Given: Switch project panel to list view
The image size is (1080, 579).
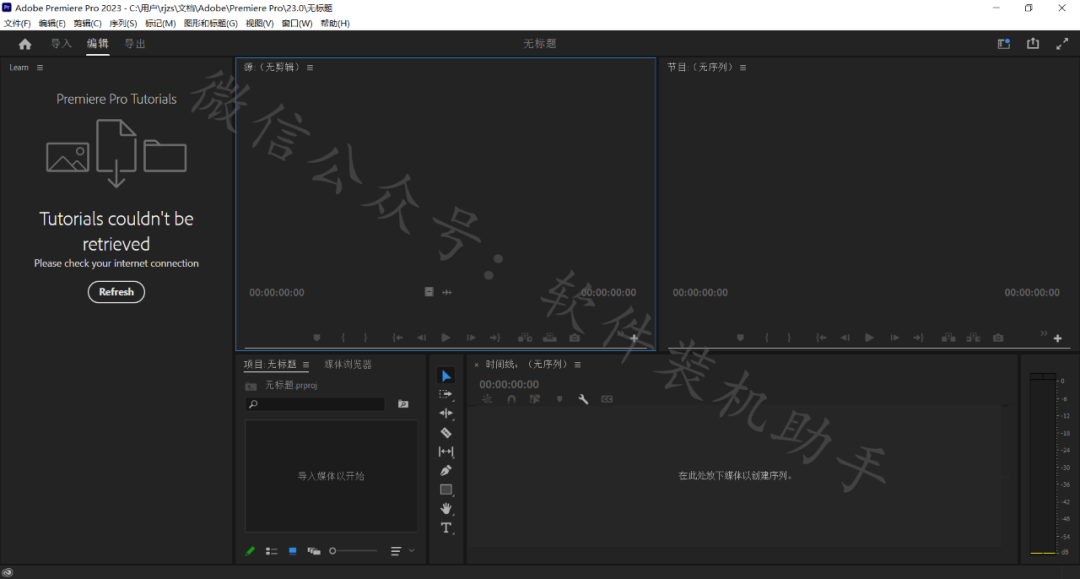Looking at the screenshot, I should [x=271, y=551].
